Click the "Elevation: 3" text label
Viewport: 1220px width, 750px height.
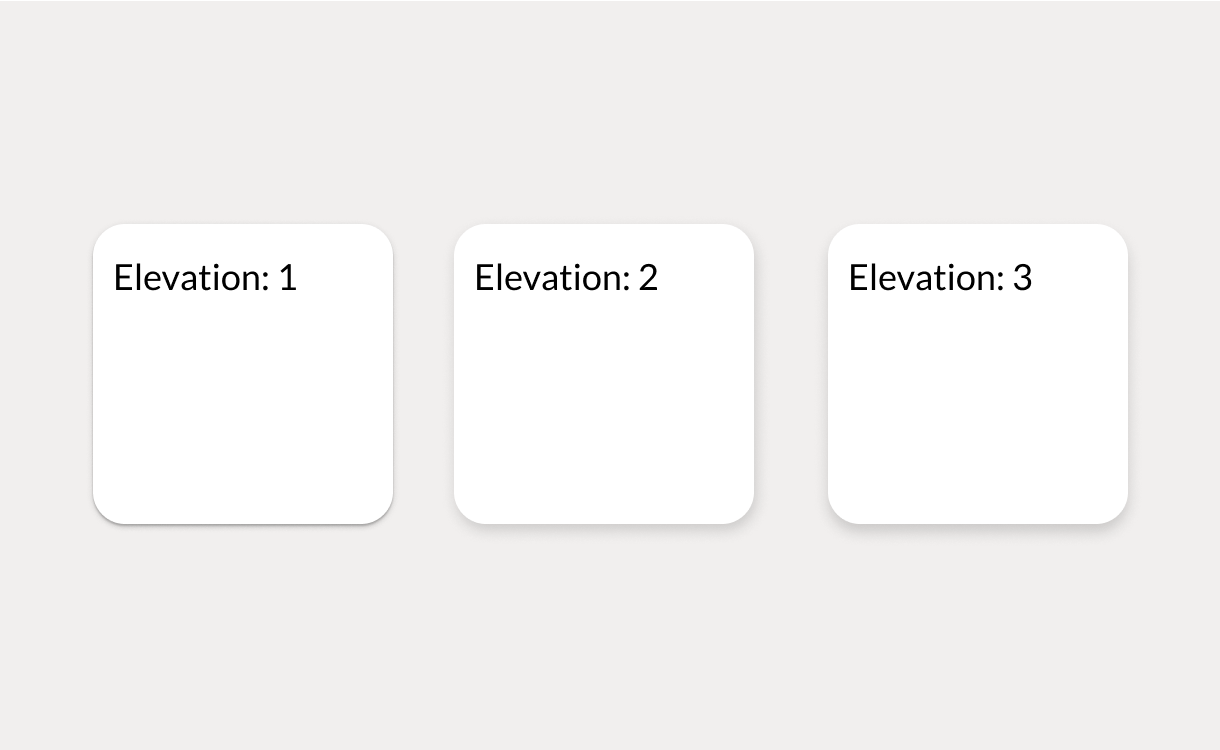940,277
